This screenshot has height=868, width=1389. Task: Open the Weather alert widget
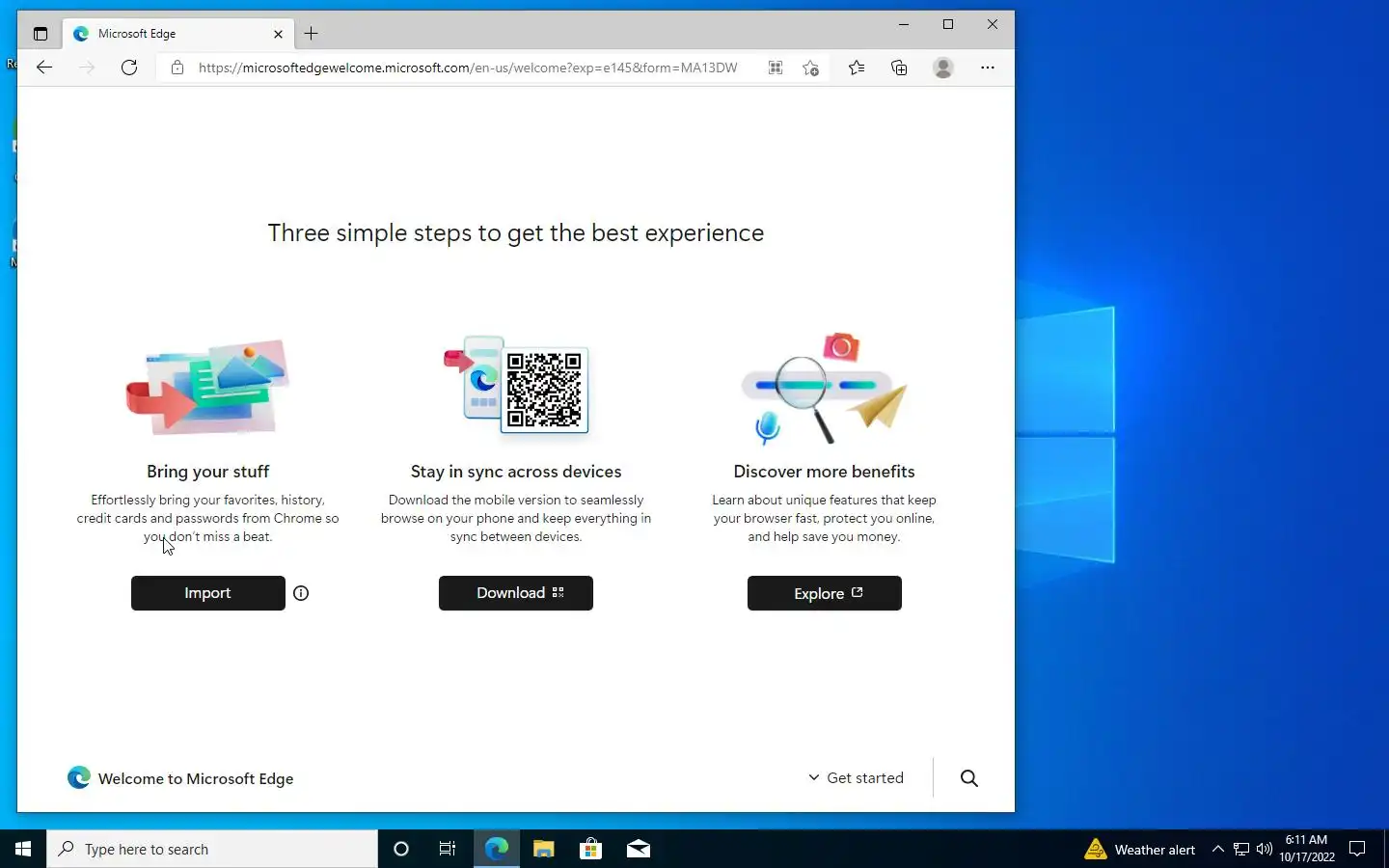(x=1139, y=849)
